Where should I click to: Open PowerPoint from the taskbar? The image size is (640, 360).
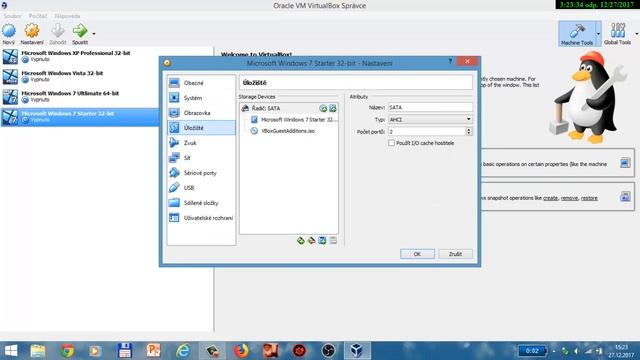click(153, 351)
